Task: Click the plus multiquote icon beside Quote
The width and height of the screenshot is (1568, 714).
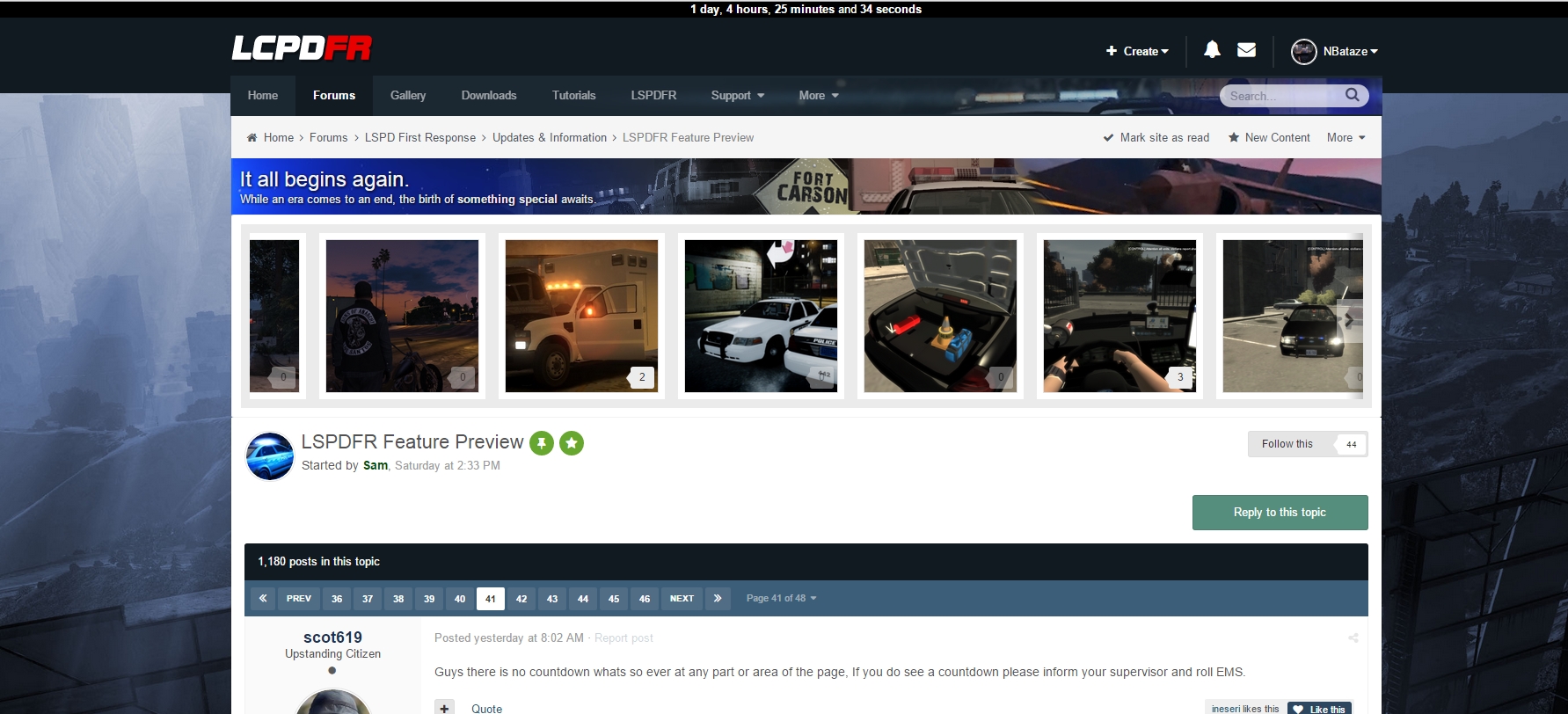Action: click(x=445, y=708)
